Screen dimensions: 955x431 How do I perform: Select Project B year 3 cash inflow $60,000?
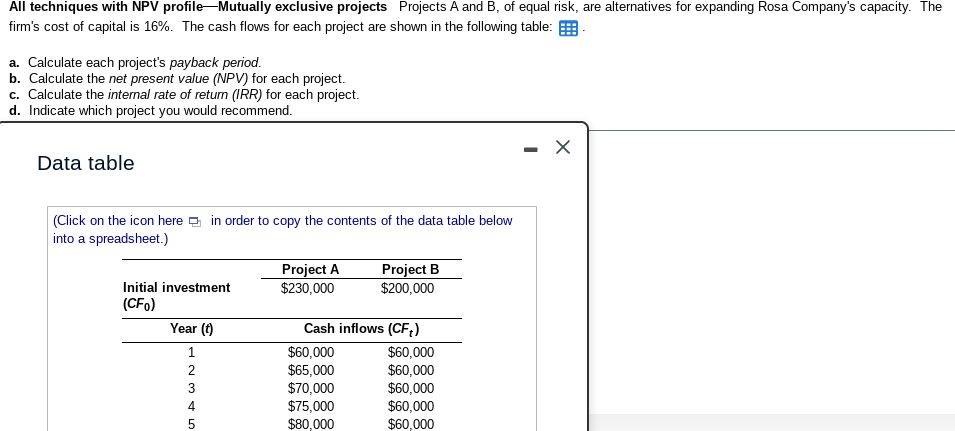click(411, 388)
